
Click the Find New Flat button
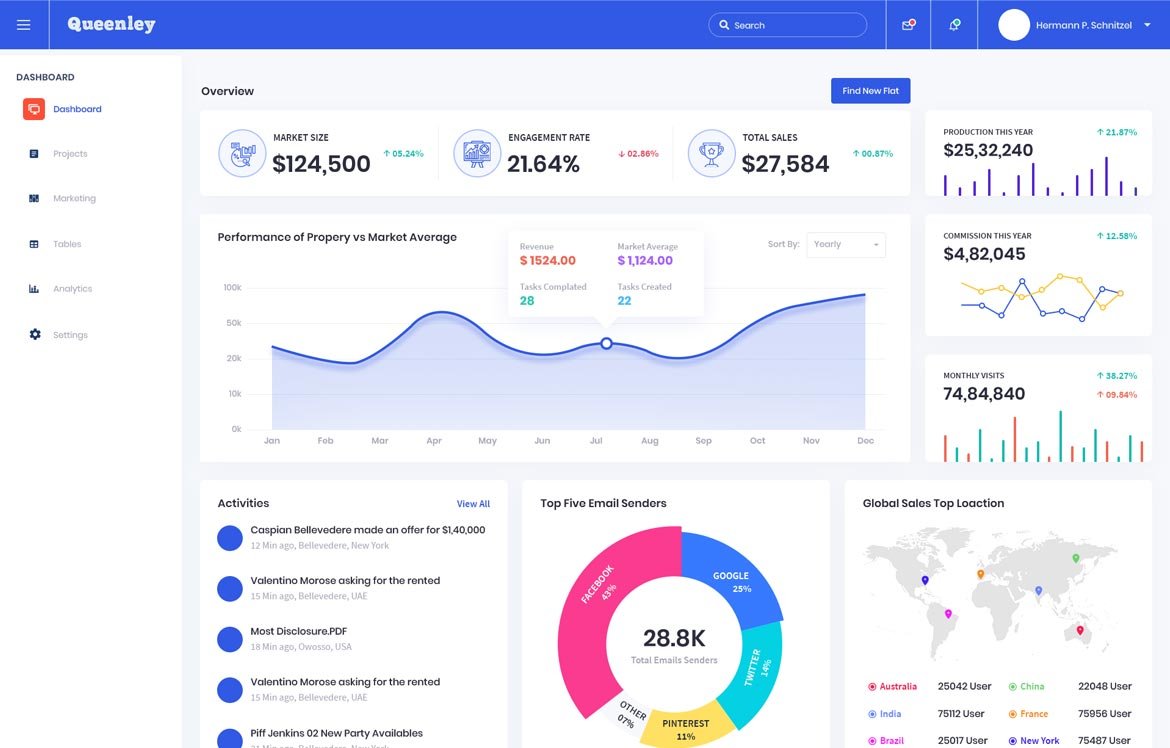point(870,90)
